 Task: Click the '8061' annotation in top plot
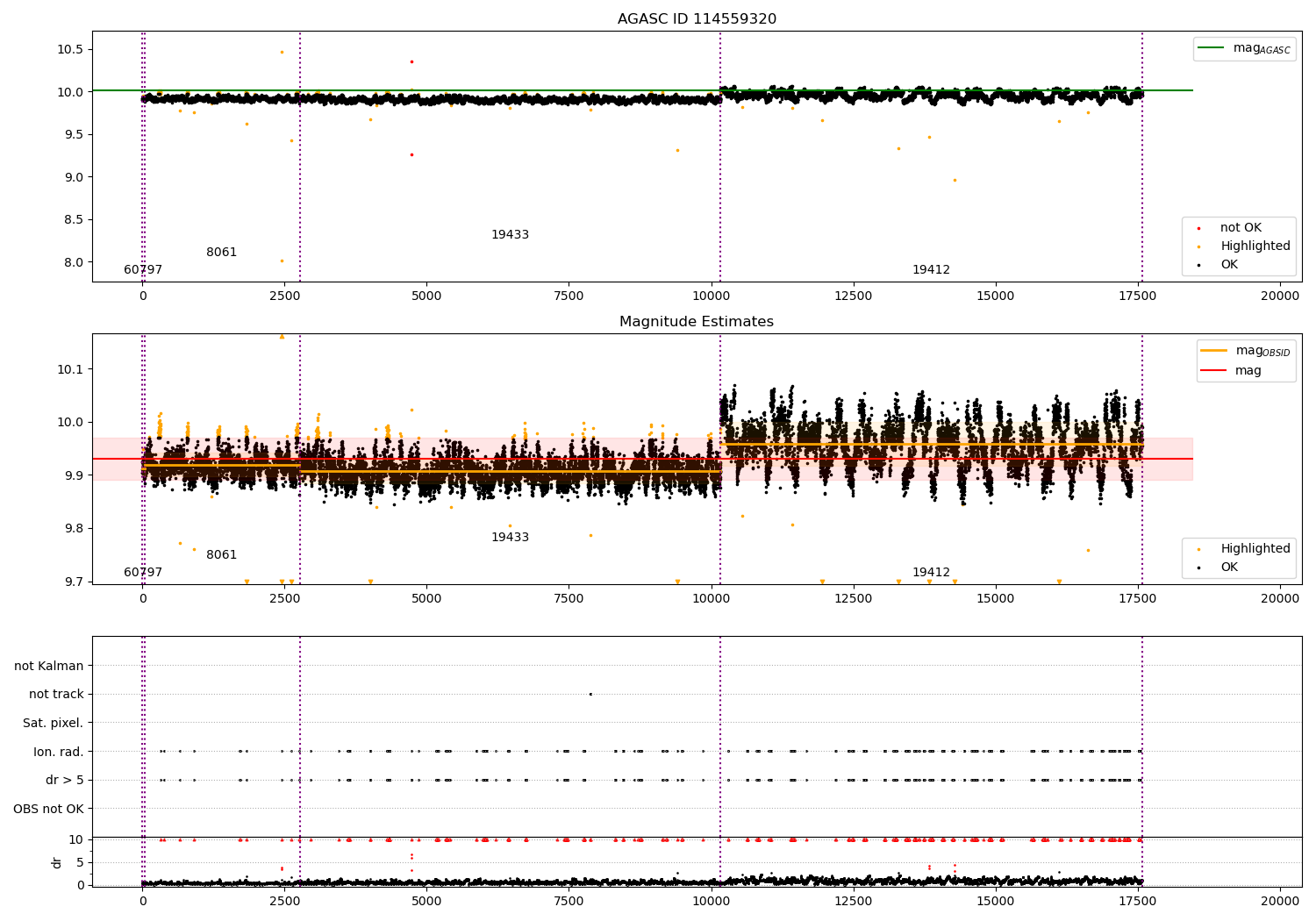click(x=221, y=253)
